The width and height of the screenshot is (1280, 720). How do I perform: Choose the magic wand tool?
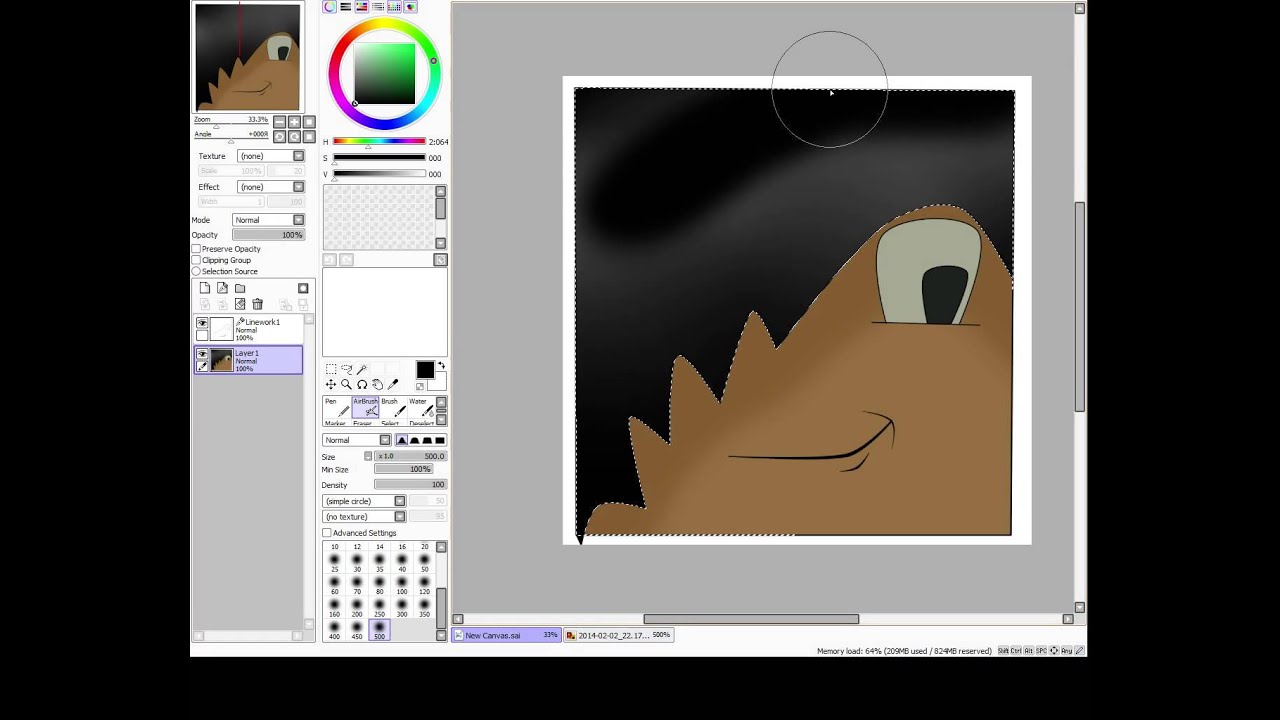[362, 369]
